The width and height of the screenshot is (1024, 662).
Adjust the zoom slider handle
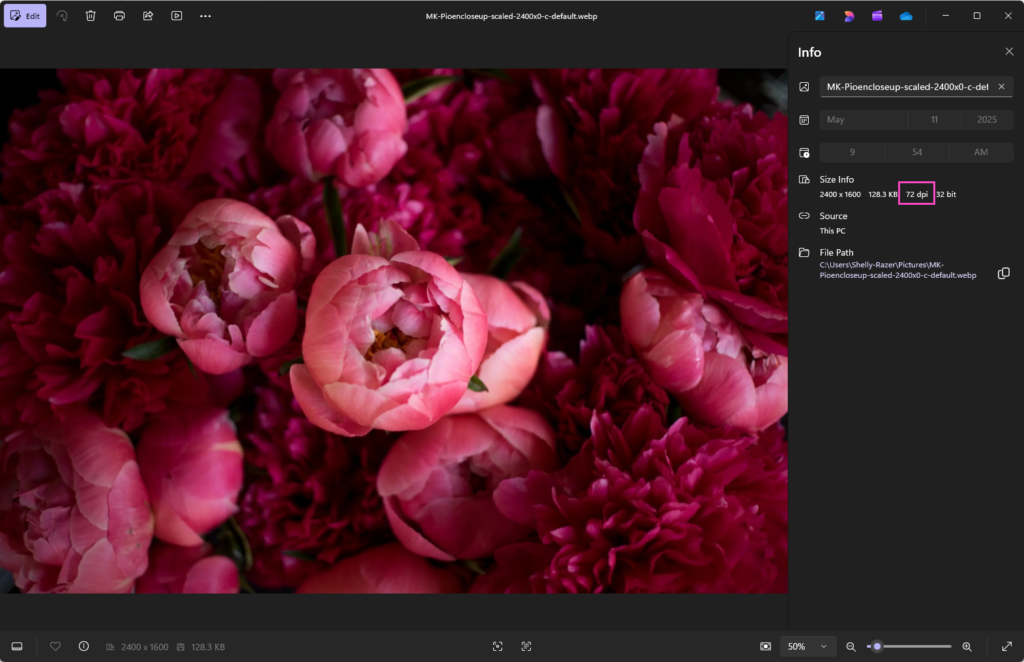877,646
